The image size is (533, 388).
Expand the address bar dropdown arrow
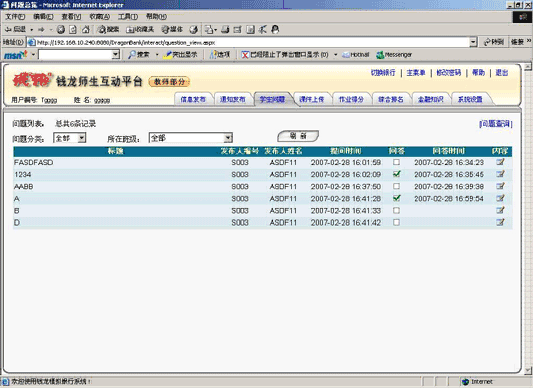pyautogui.click(x=473, y=42)
